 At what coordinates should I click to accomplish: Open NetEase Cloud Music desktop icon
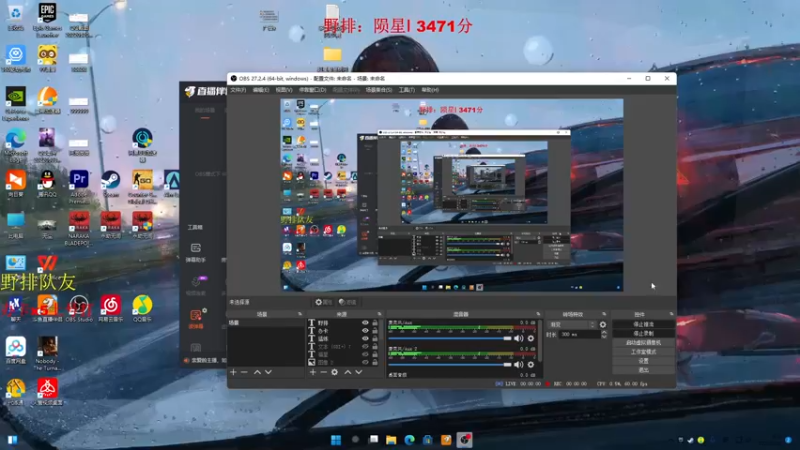pyautogui.click(x=111, y=309)
